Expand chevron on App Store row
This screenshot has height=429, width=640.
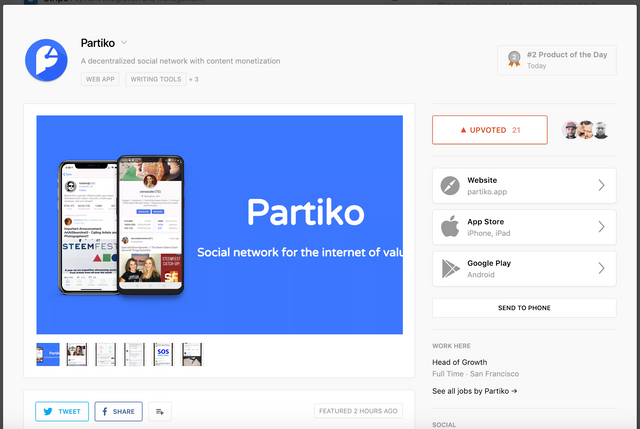(x=601, y=227)
